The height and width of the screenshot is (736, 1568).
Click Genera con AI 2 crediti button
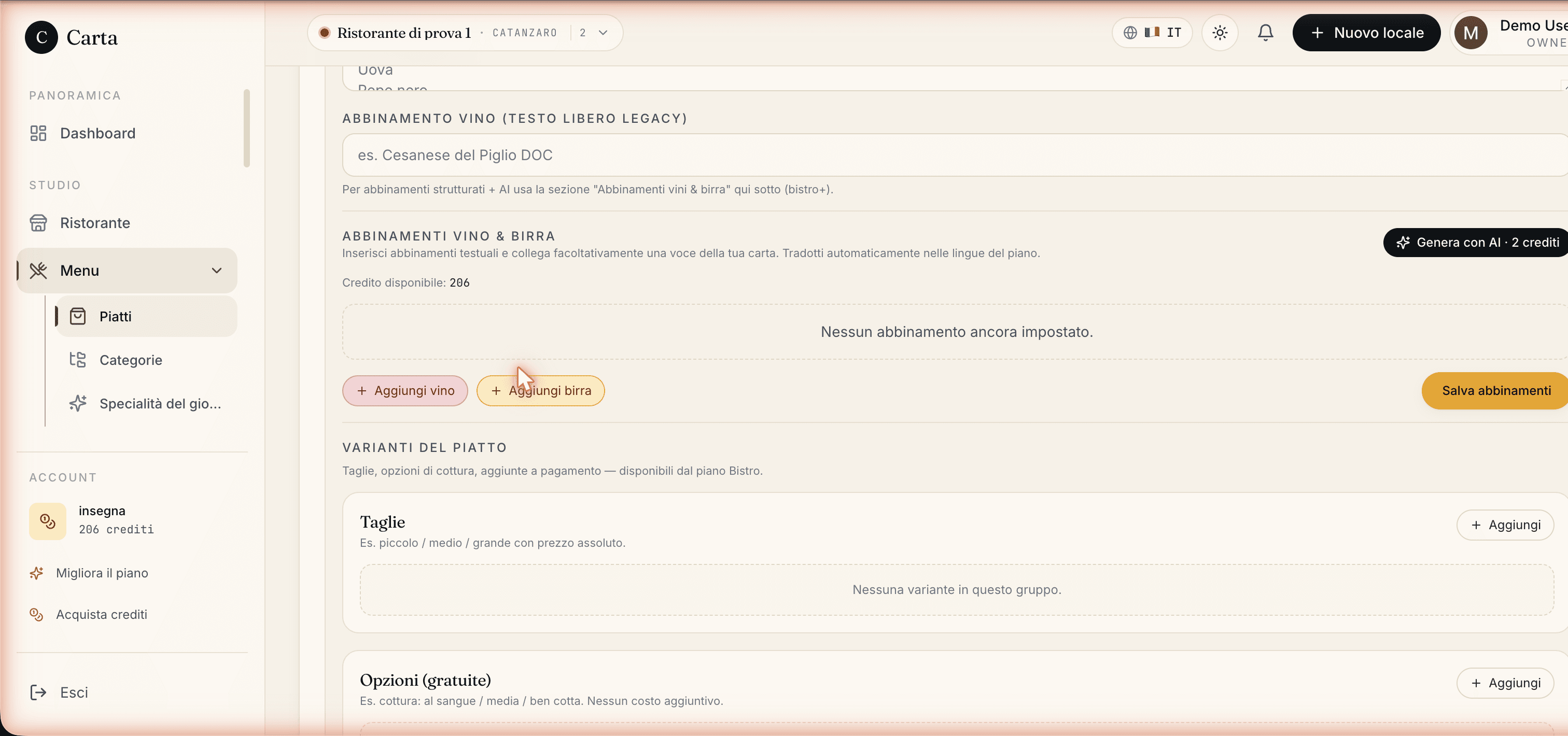coord(1476,243)
